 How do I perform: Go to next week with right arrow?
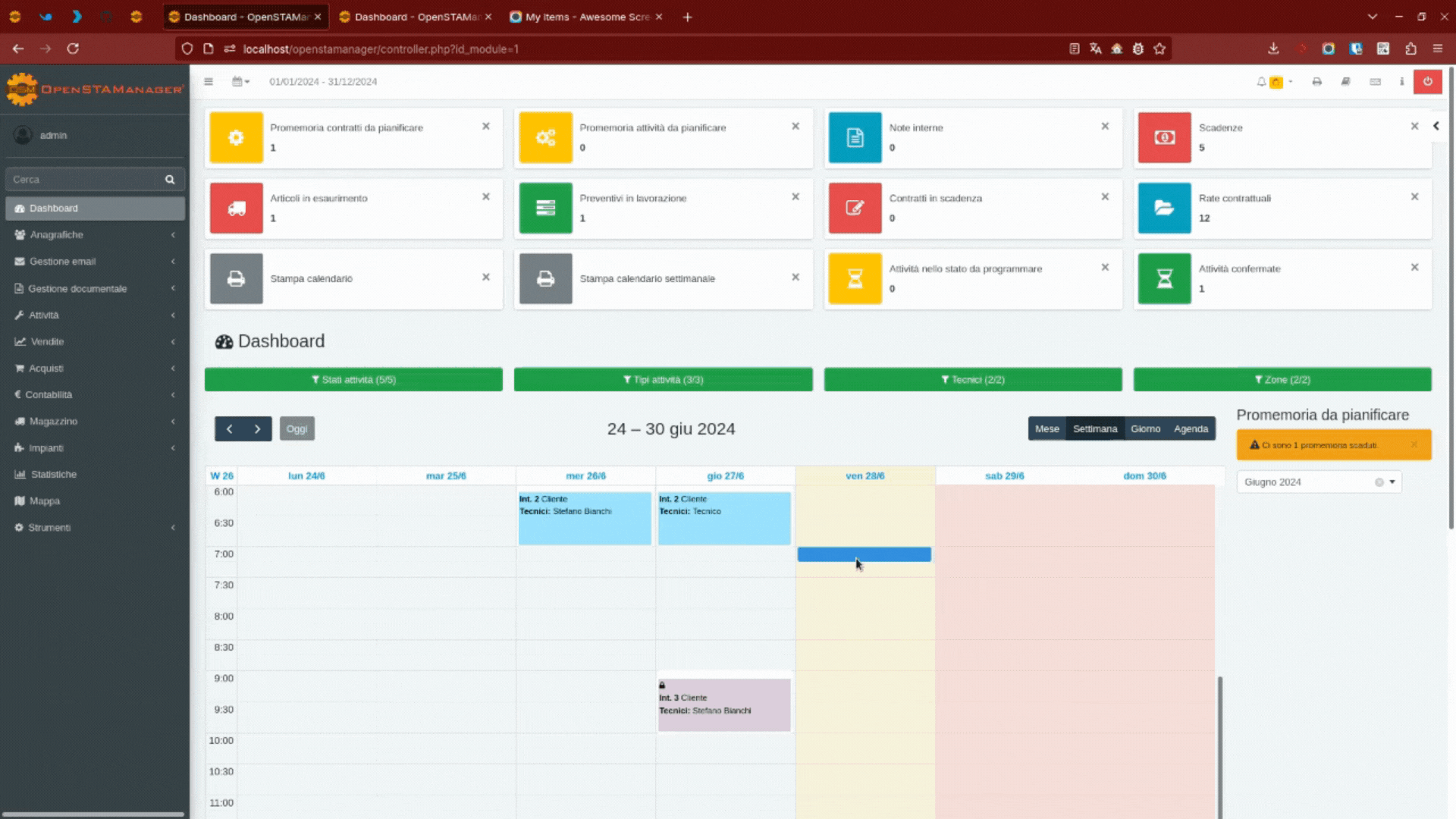258,428
